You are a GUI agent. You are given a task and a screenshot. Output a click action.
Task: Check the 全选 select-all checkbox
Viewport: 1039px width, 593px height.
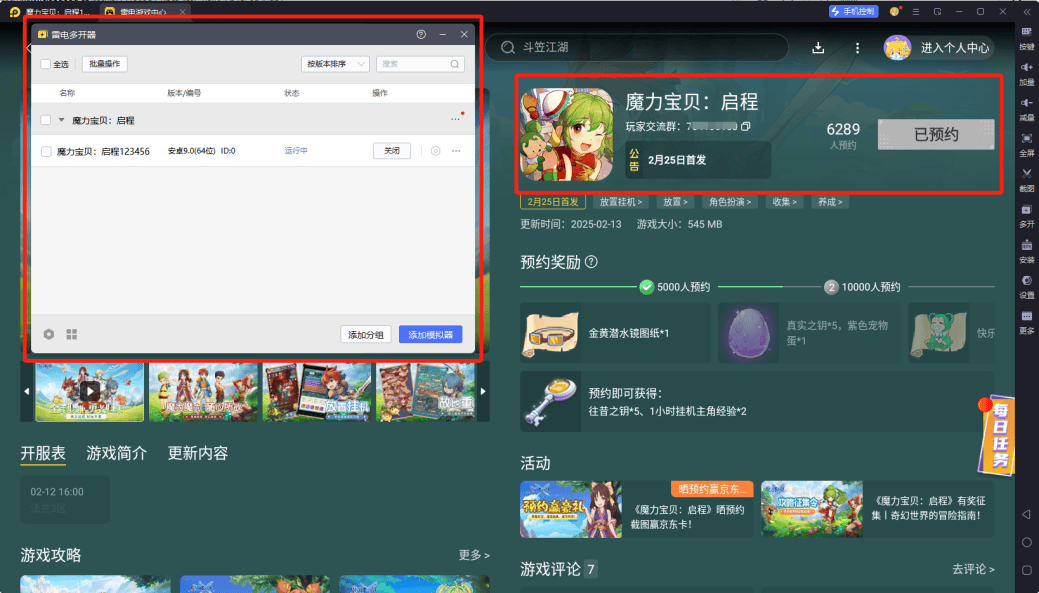pos(45,64)
